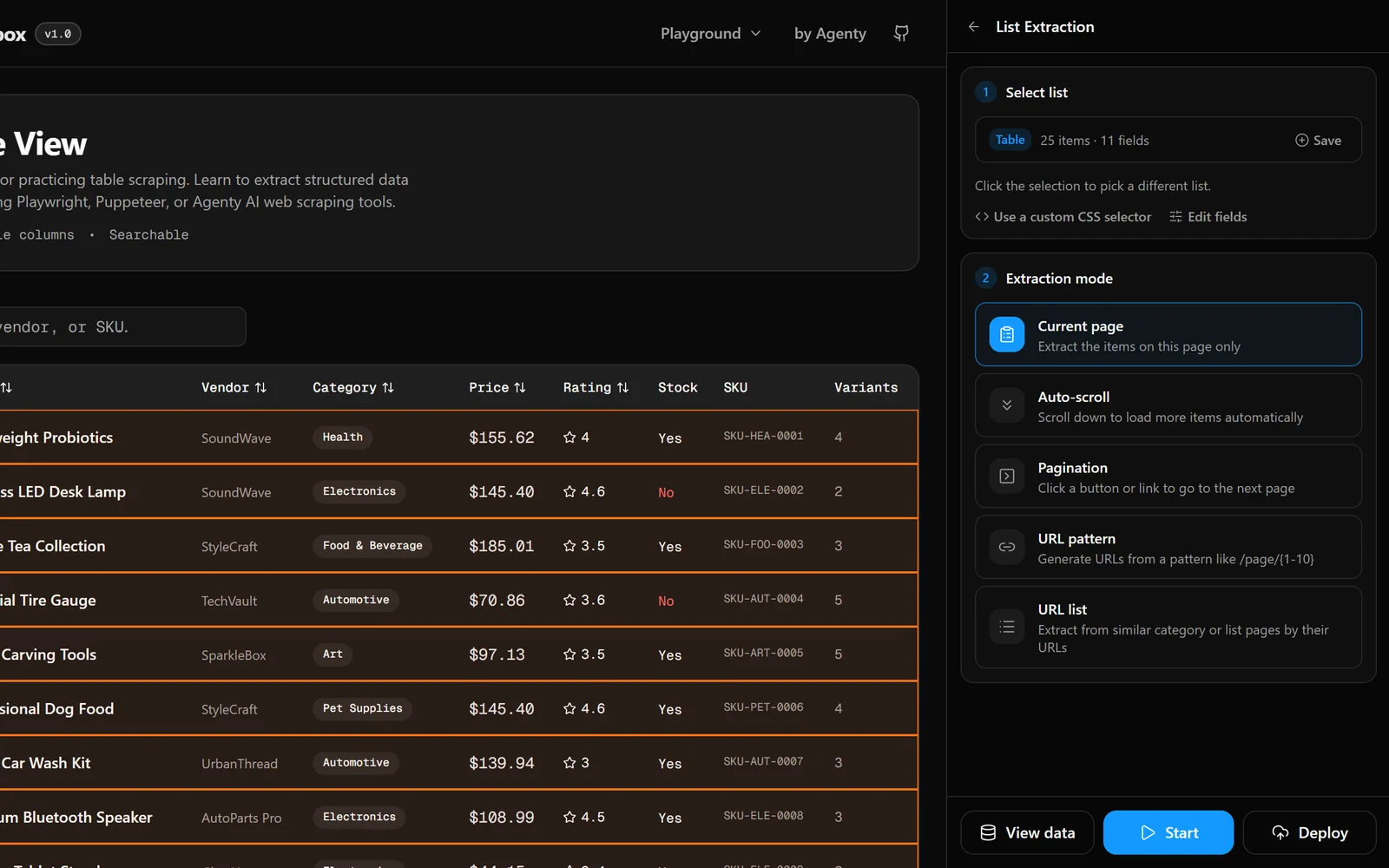Click the database icon on View data
This screenshot has width=1389, height=868.
pos(988,833)
